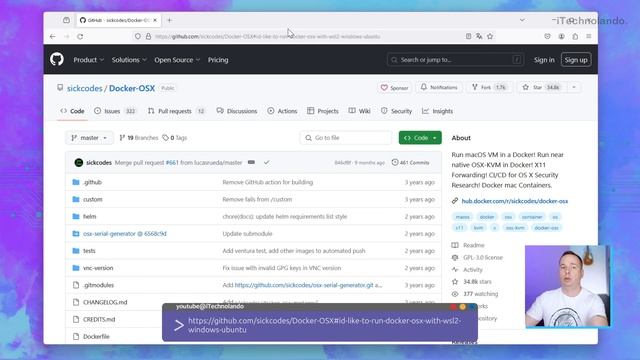Open the Readme link in About
640x360 pixels.
[473, 245]
